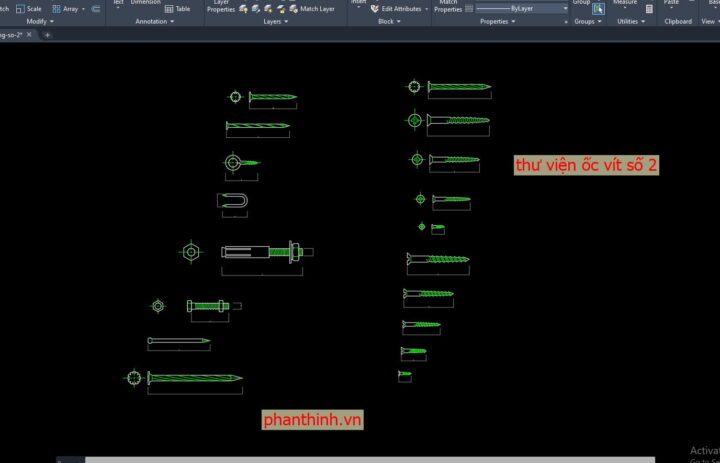Expand the Utilities panel
The height and width of the screenshot is (463, 720).
click(x=630, y=21)
